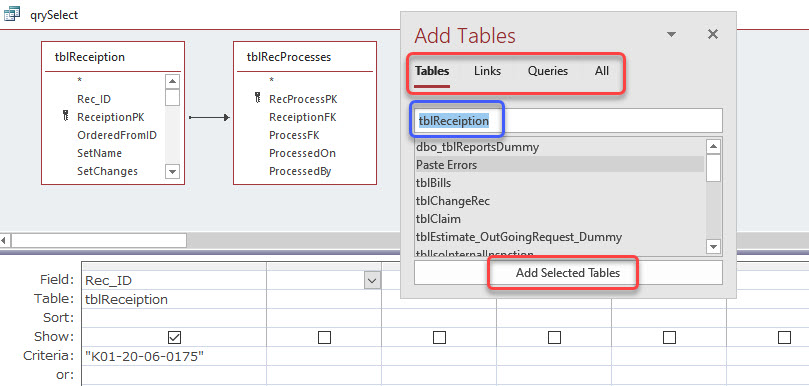Viewport: 809px width, 386px height.
Task: Click the ReceiptionPK primary key icon
Action: point(66,117)
